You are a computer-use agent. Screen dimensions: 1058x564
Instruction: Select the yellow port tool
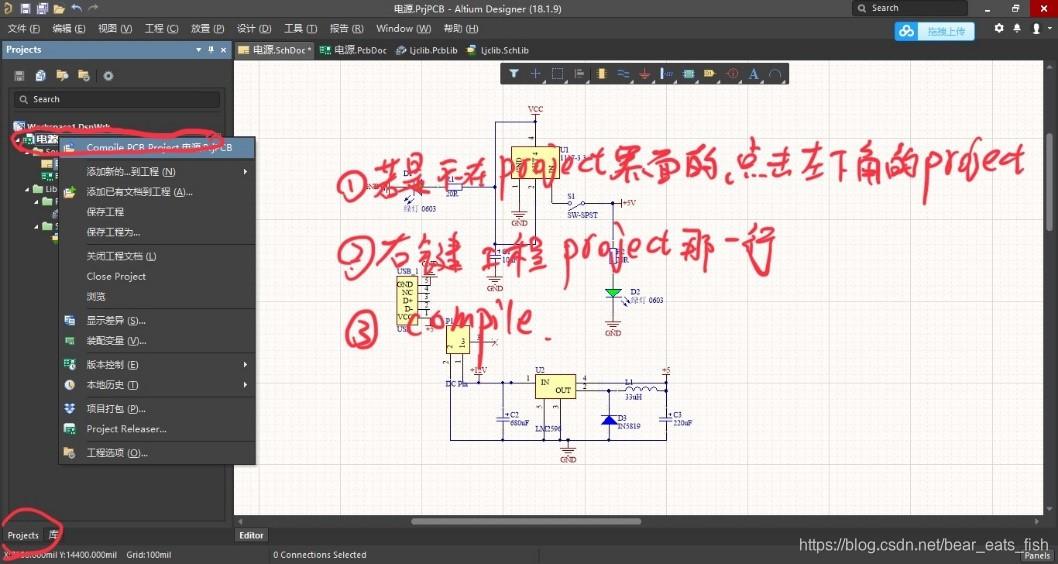pos(709,74)
